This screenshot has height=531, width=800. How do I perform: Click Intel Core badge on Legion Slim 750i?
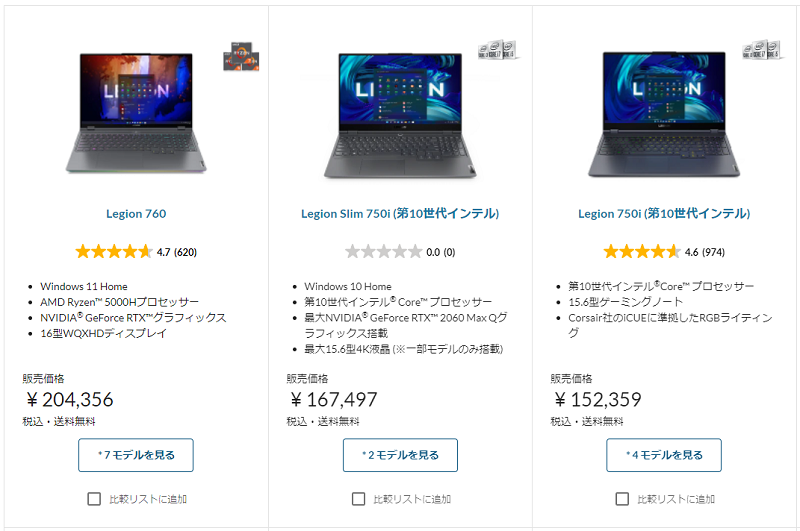point(497,50)
